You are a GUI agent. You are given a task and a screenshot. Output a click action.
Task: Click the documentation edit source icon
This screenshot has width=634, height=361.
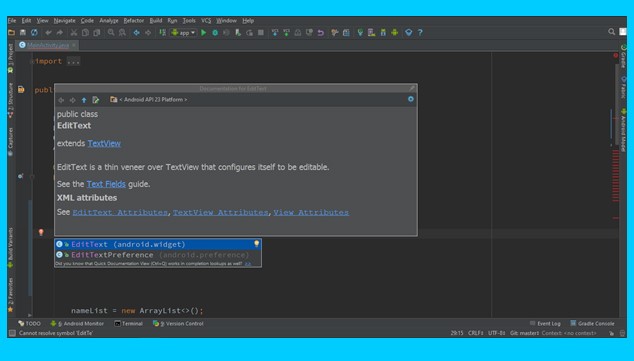[x=95, y=100]
